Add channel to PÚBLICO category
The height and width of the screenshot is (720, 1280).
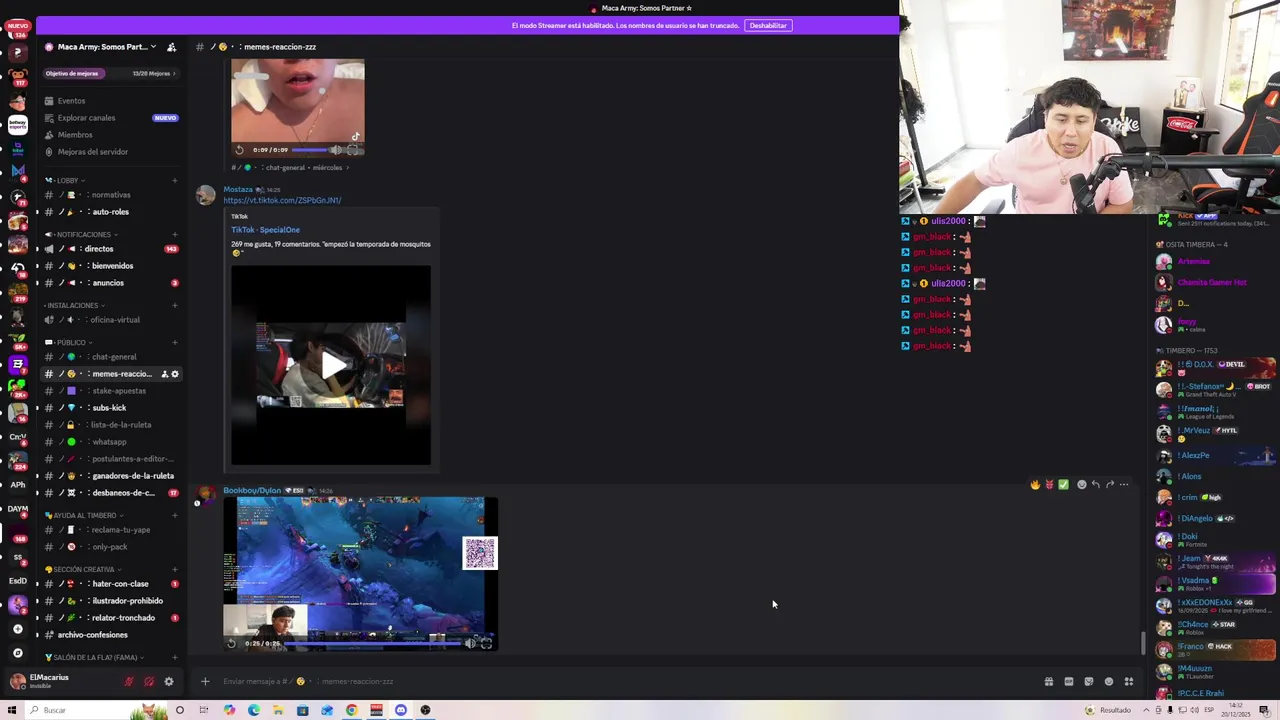pyautogui.click(x=175, y=342)
